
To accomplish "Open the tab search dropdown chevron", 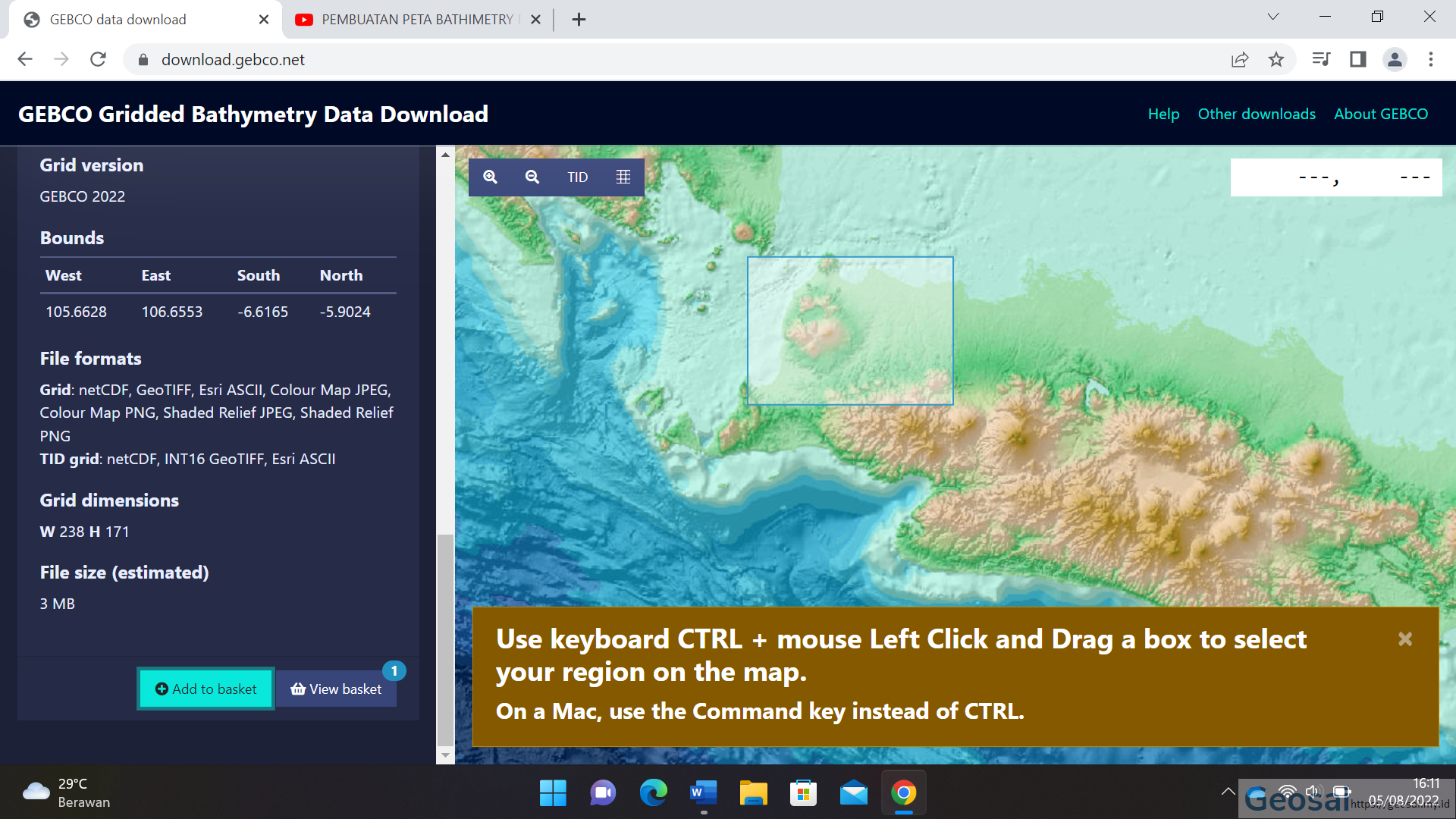I will (x=1273, y=17).
